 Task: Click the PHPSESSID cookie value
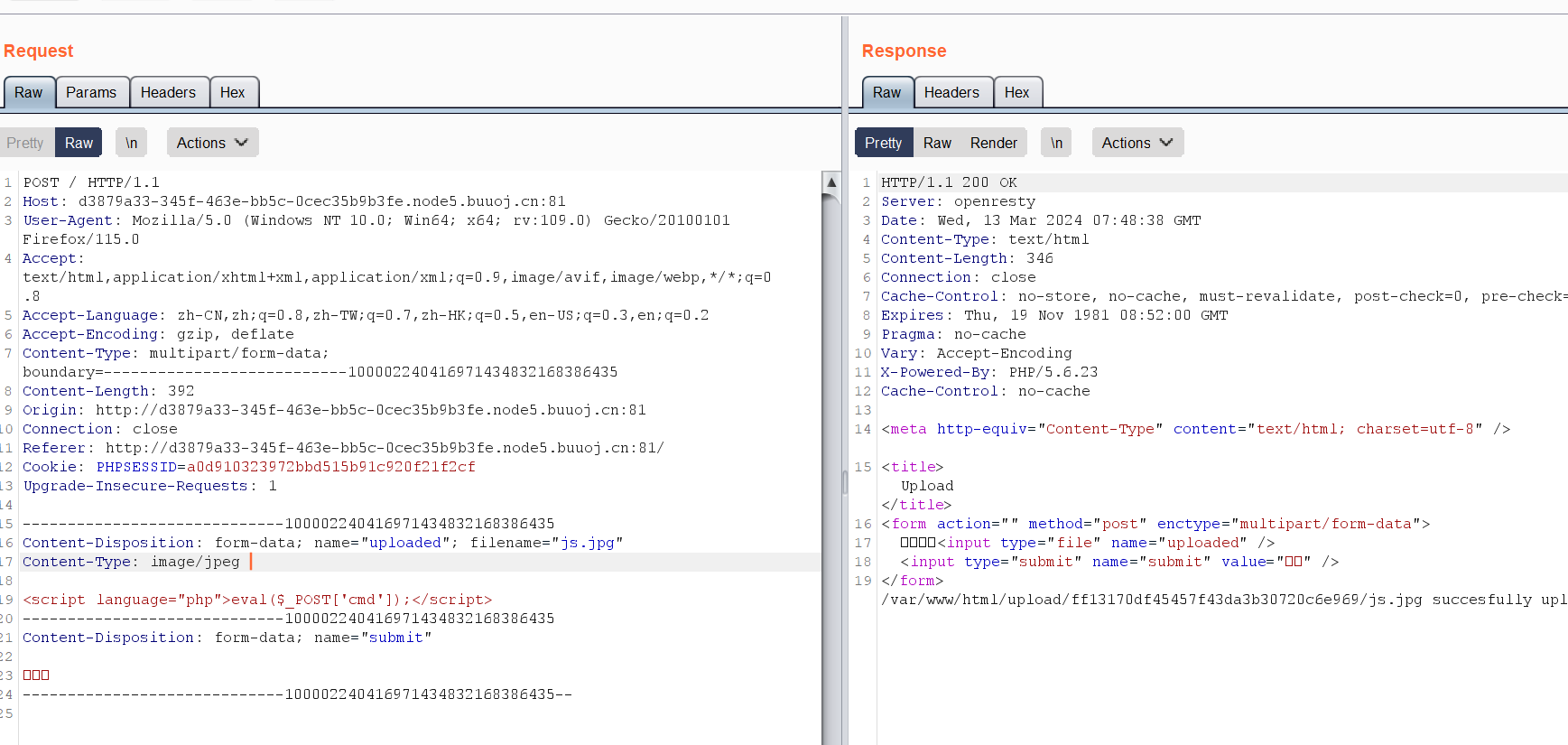click(330, 467)
